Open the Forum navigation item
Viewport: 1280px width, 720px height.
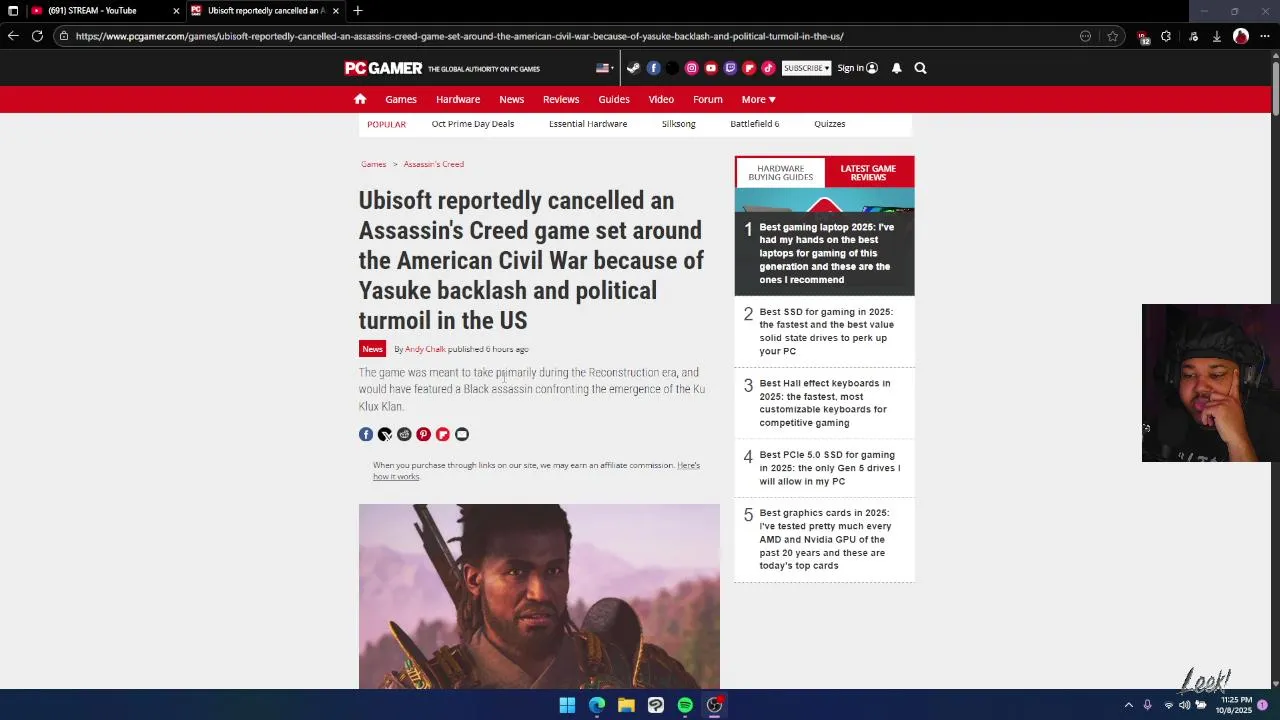pyautogui.click(x=708, y=99)
